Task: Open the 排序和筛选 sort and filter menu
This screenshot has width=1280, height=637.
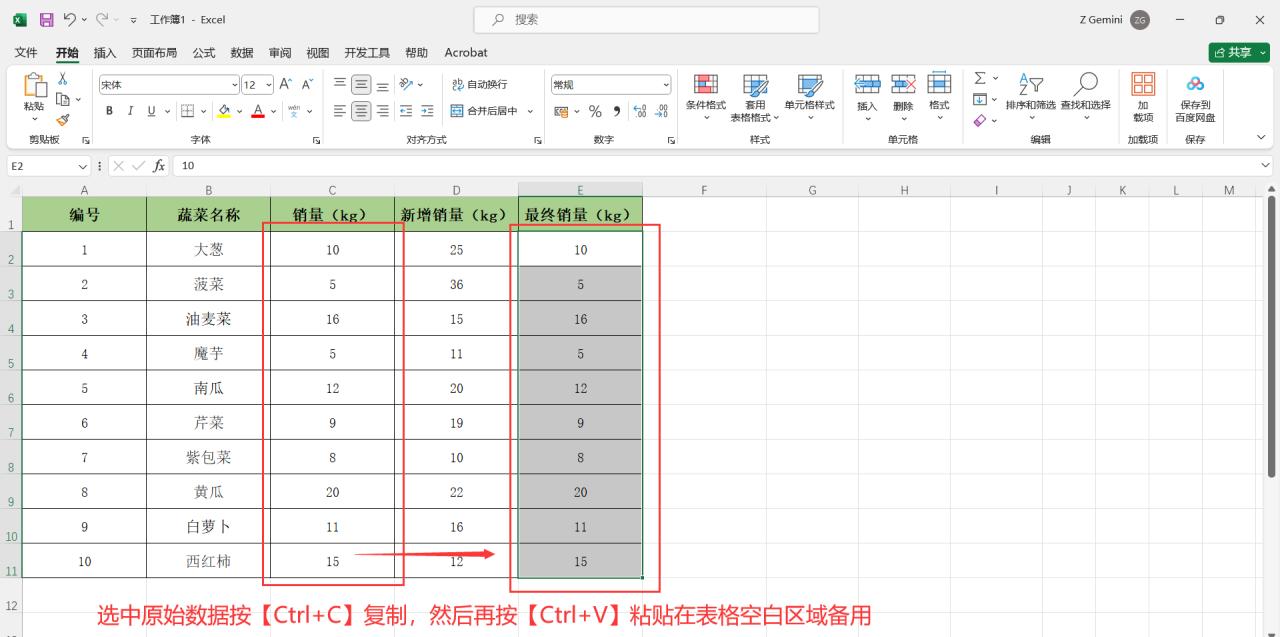Action: [x=1030, y=97]
